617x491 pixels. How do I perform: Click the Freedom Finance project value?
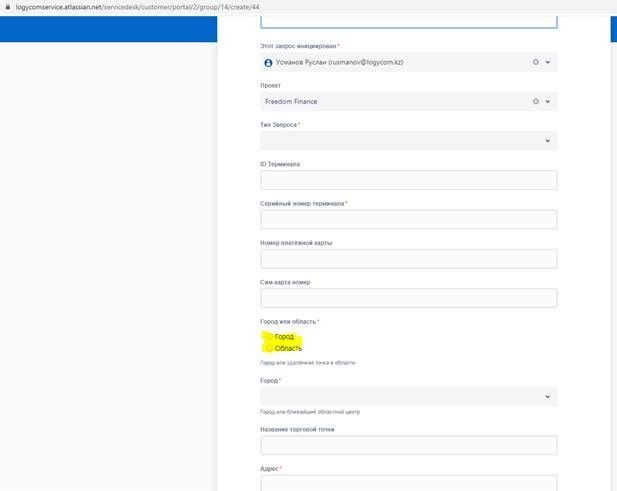coord(291,102)
